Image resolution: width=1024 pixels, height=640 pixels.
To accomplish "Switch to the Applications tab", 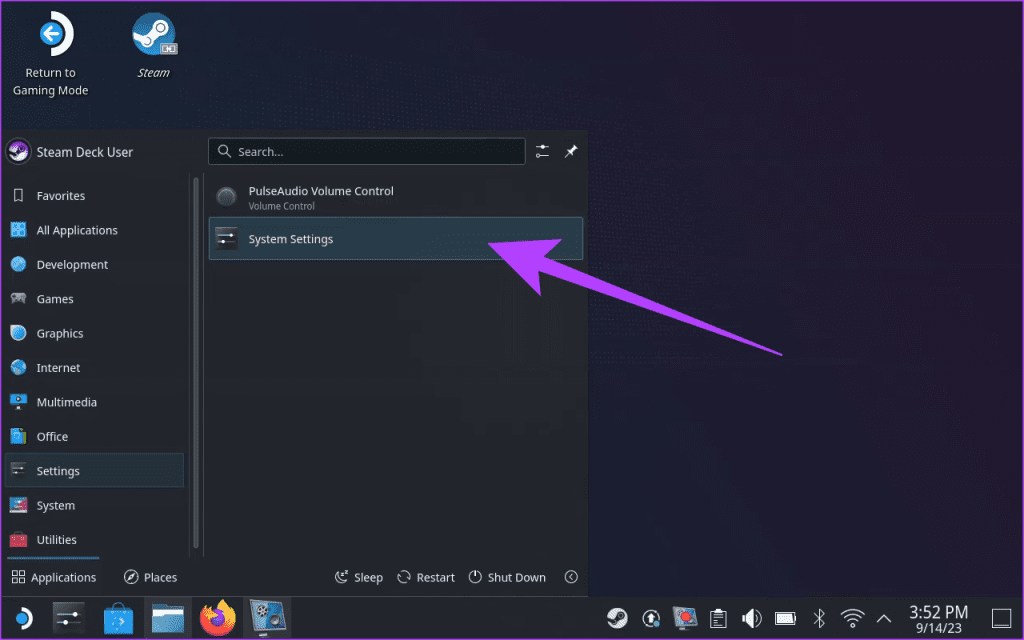I will pos(54,577).
